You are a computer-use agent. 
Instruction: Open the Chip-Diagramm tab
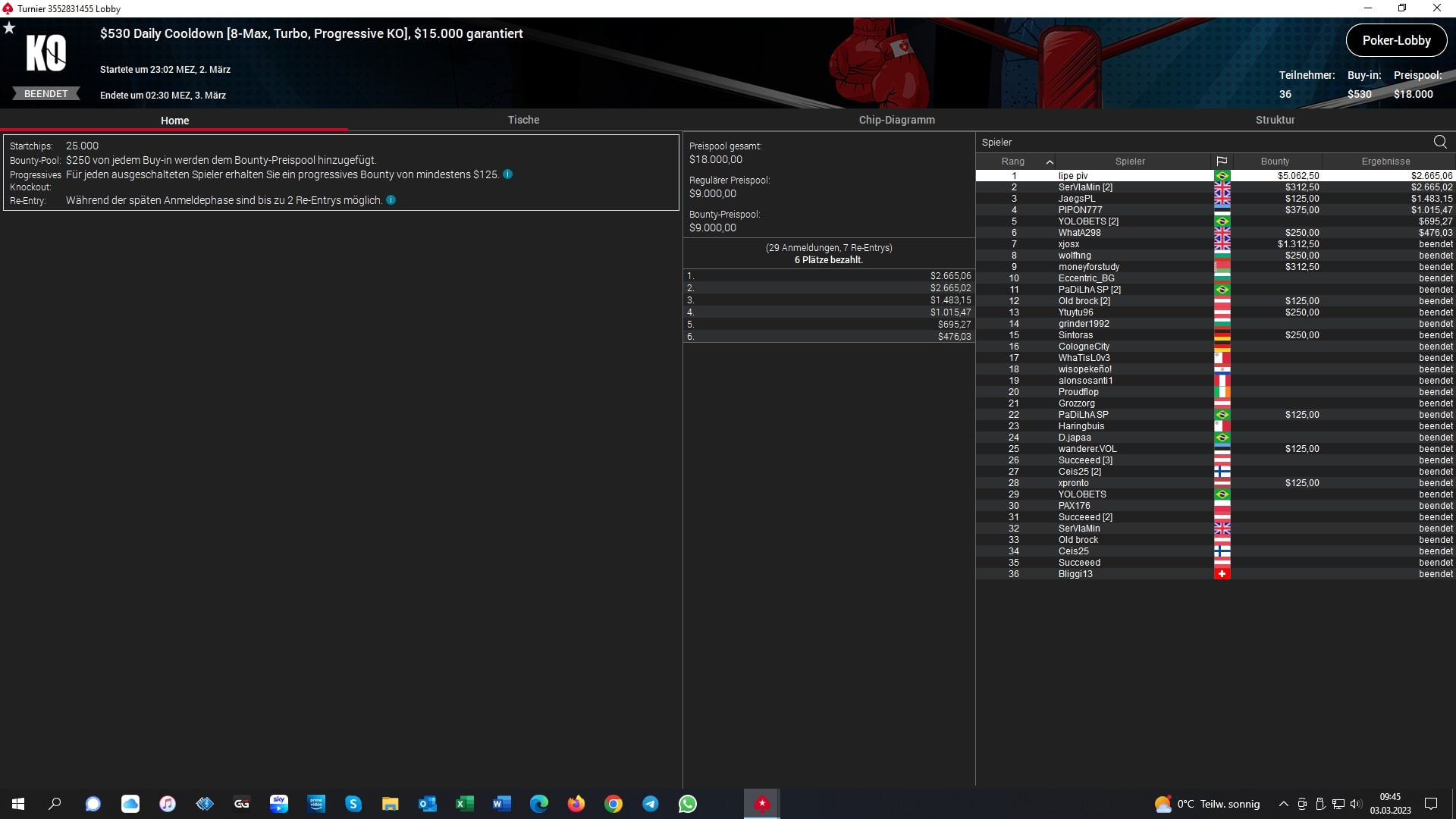[x=896, y=120]
